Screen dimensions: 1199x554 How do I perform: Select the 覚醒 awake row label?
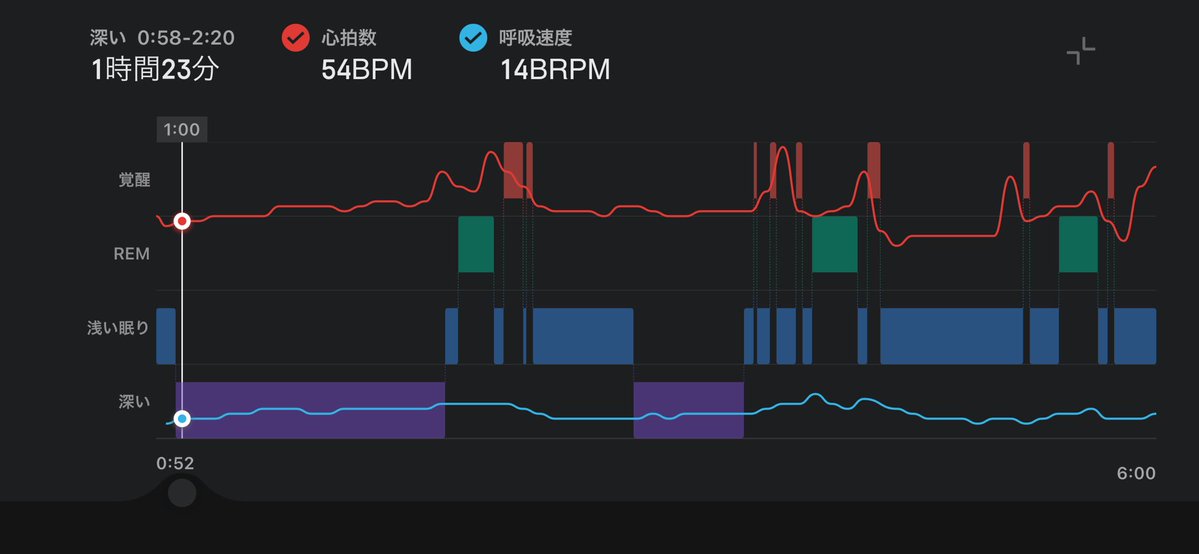[135, 181]
